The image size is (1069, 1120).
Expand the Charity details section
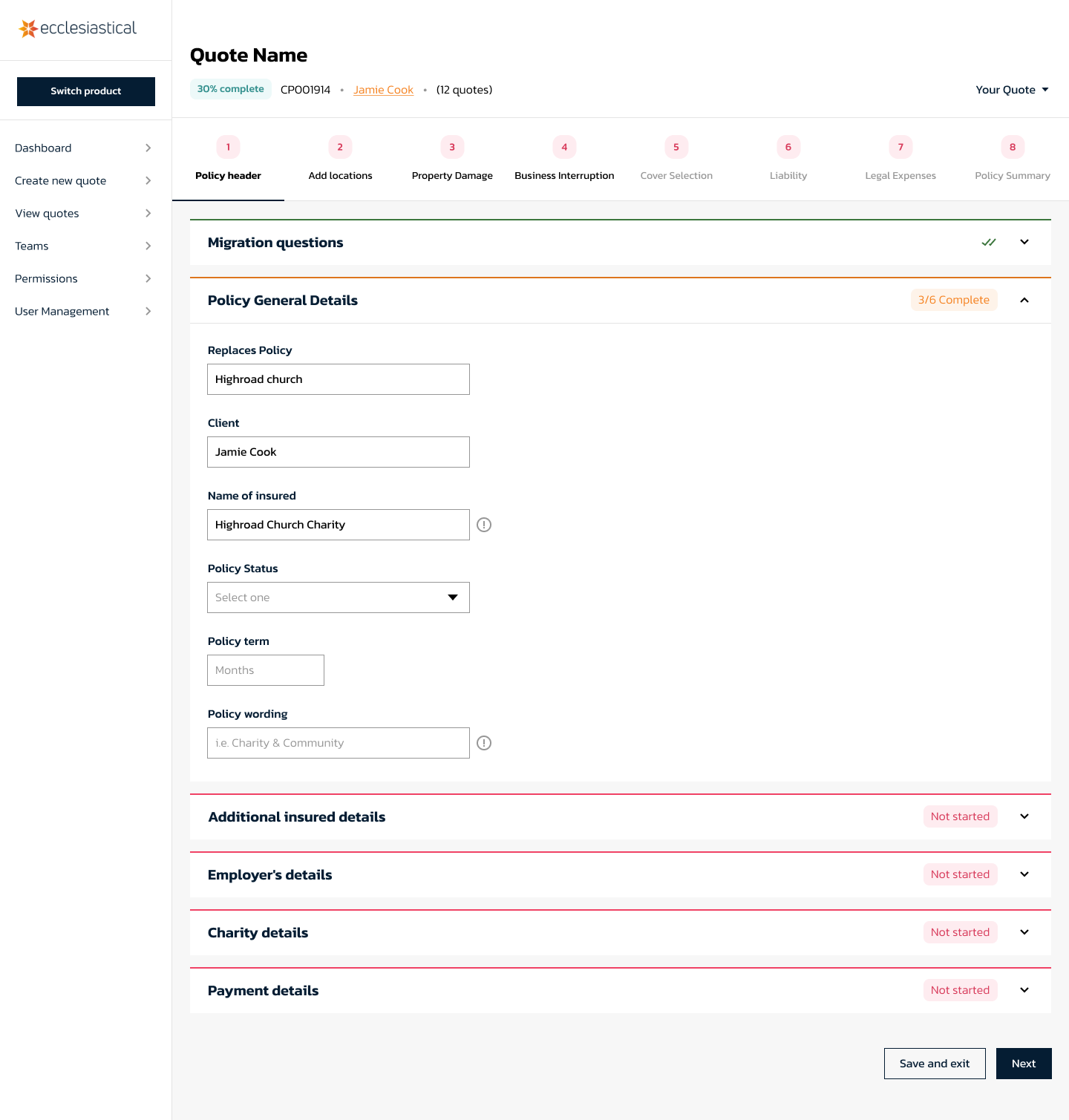pos(1024,932)
